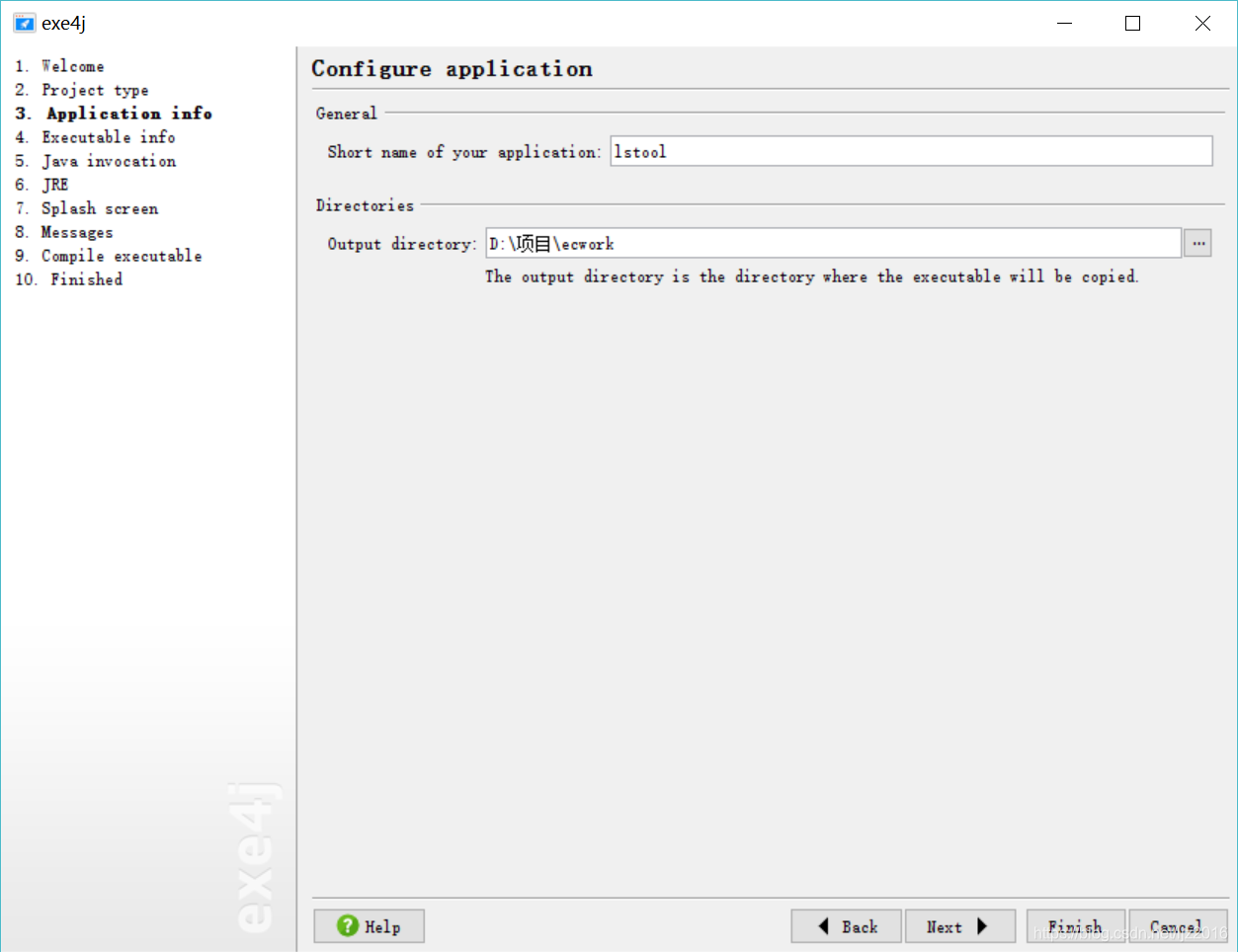Select step 9 Compile executable

point(109,256)
